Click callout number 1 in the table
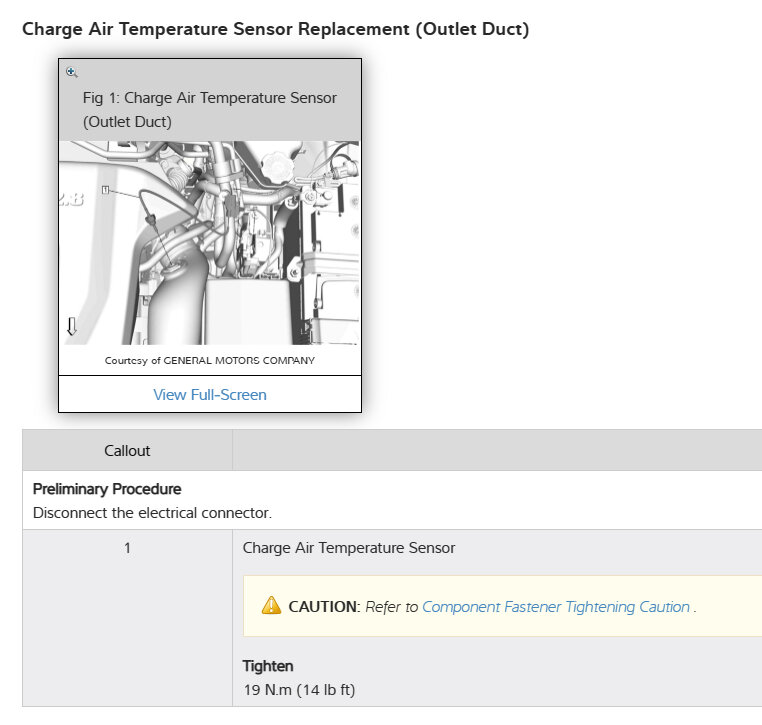The width and height of the screenshot is (762, 725). coord(127,548)
